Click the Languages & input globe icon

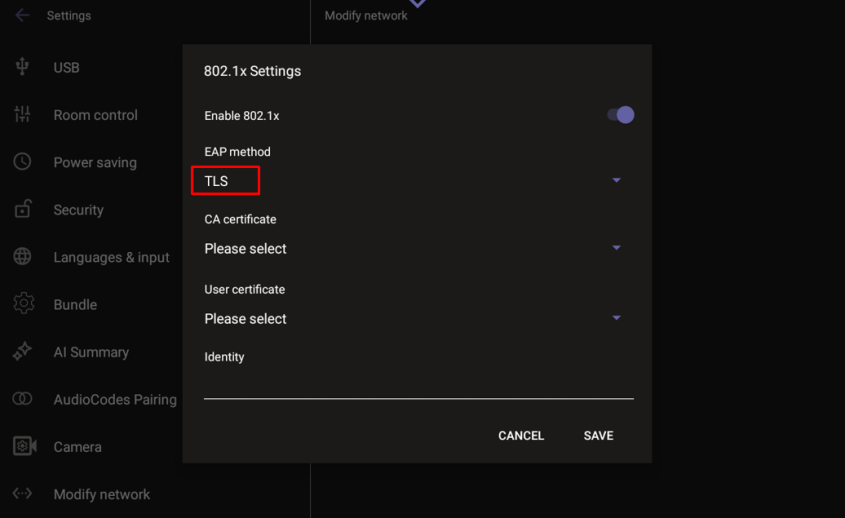click(22, 257)
